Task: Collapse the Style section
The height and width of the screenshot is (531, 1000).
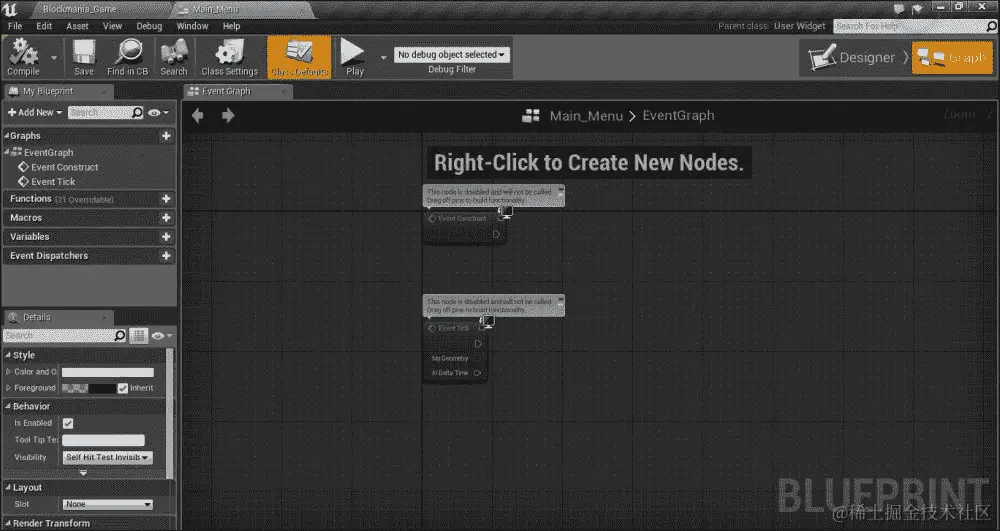Action: pyautogui.click(x=8, y=355)
